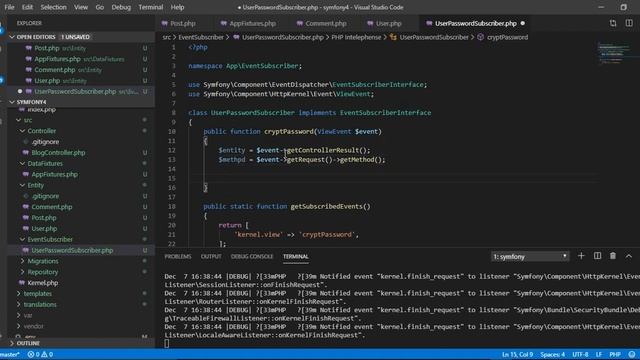Maximize the panel with the up chevron
The width and height of the screenshot is (640, 360).
click(629, 256)
